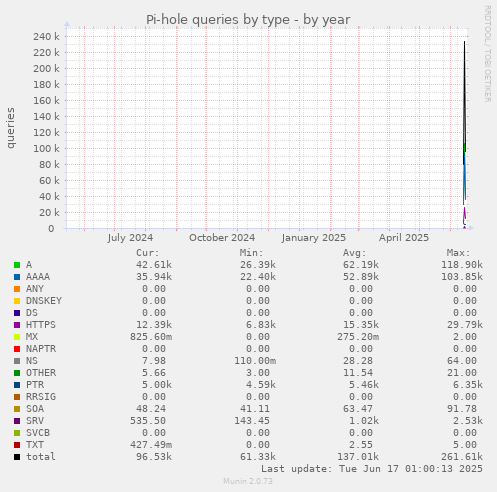Click the 'total' legend label
Screen dimensions: 497x492
41,457
